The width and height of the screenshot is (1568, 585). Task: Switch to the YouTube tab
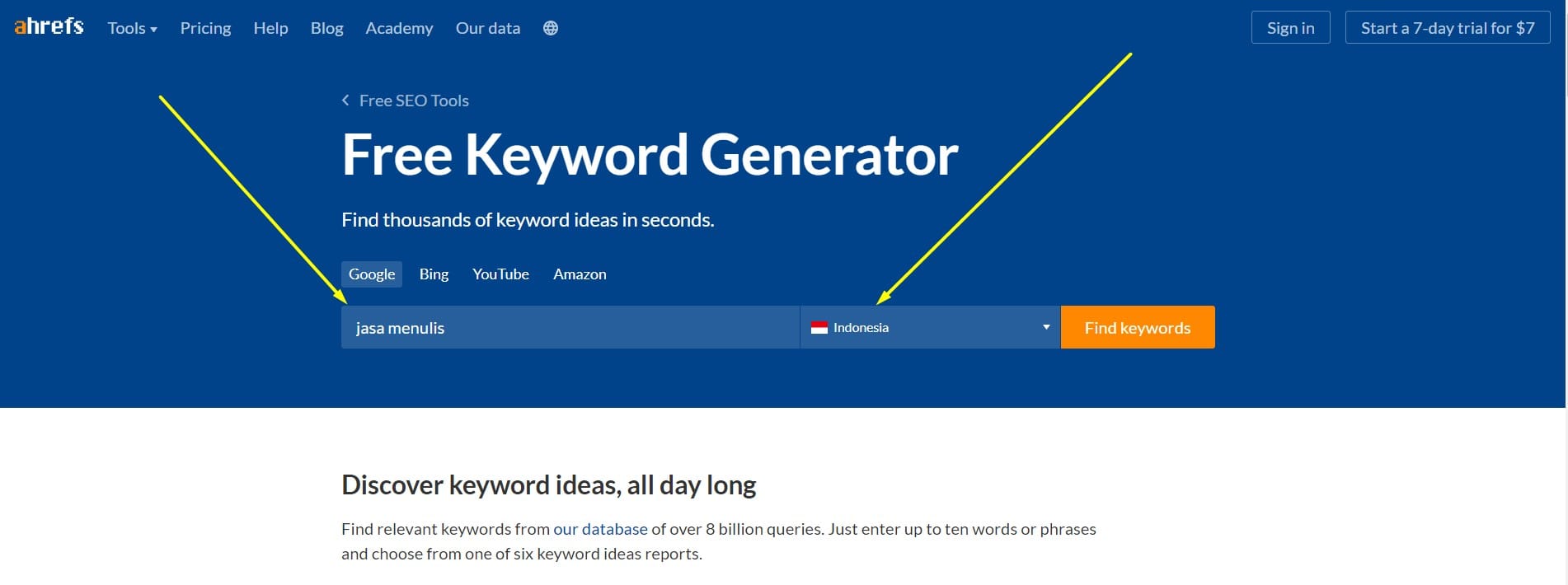coord(500,274)
